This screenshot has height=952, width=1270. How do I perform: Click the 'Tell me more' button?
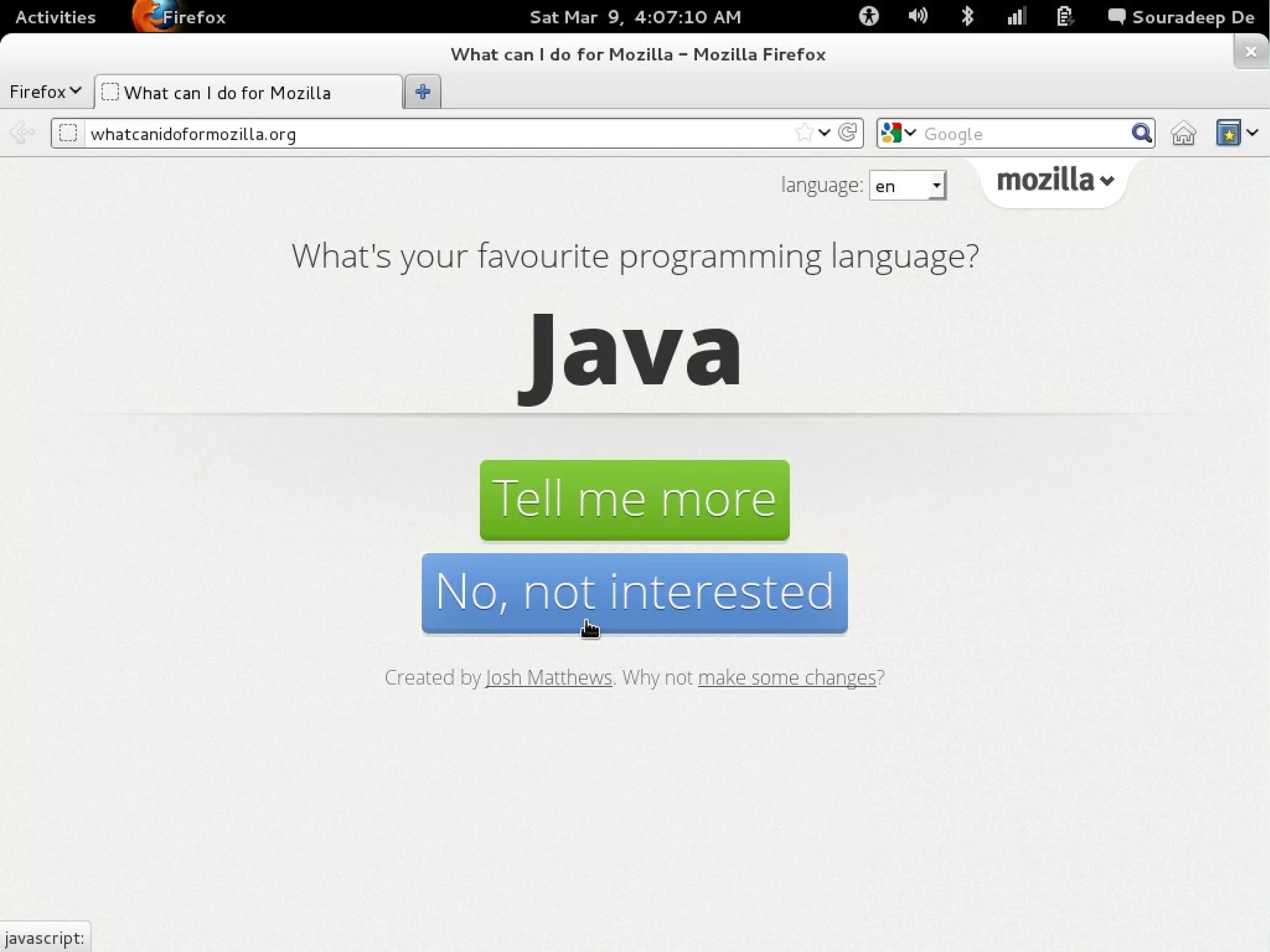(x=634, y=500)
